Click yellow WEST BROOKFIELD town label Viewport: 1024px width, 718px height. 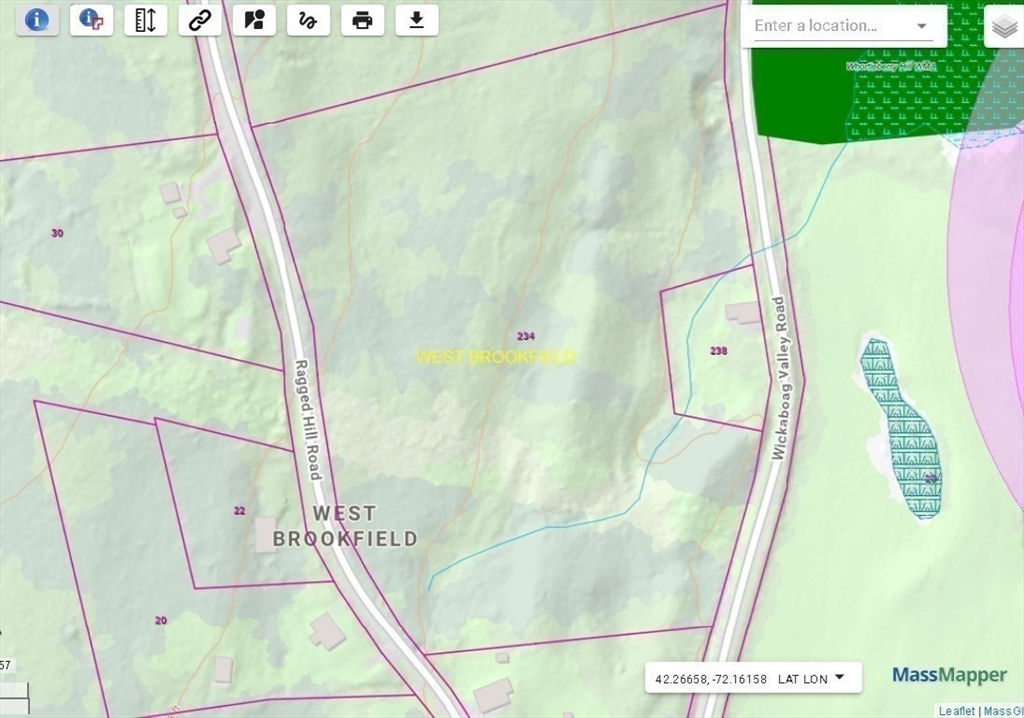tap(496, 357)
